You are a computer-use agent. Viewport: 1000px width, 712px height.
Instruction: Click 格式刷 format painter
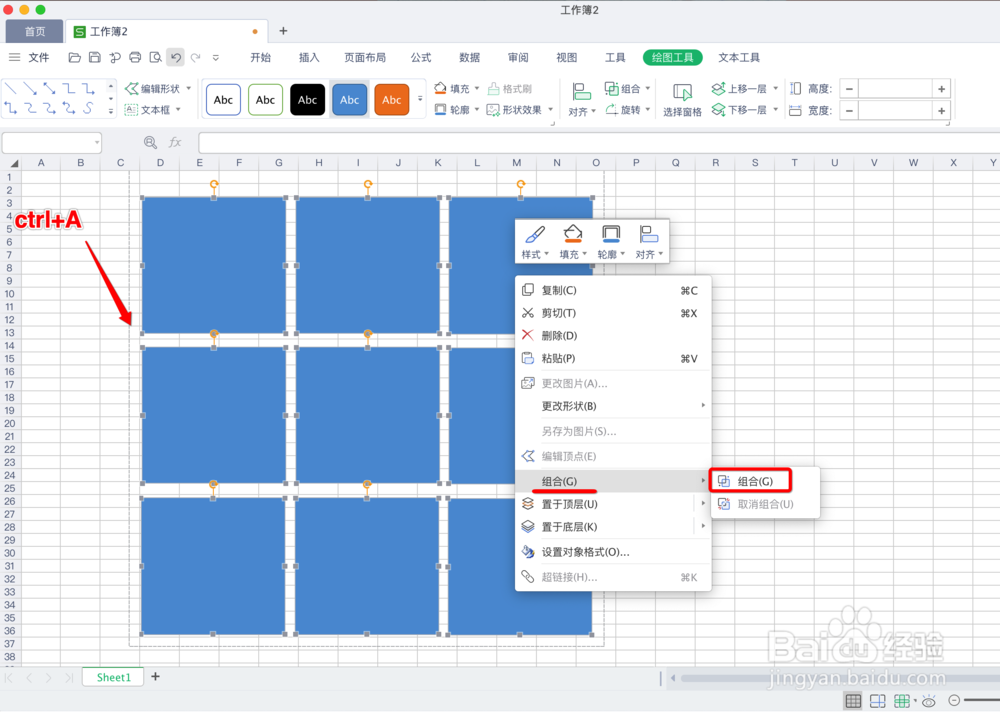tap(510, 89)
